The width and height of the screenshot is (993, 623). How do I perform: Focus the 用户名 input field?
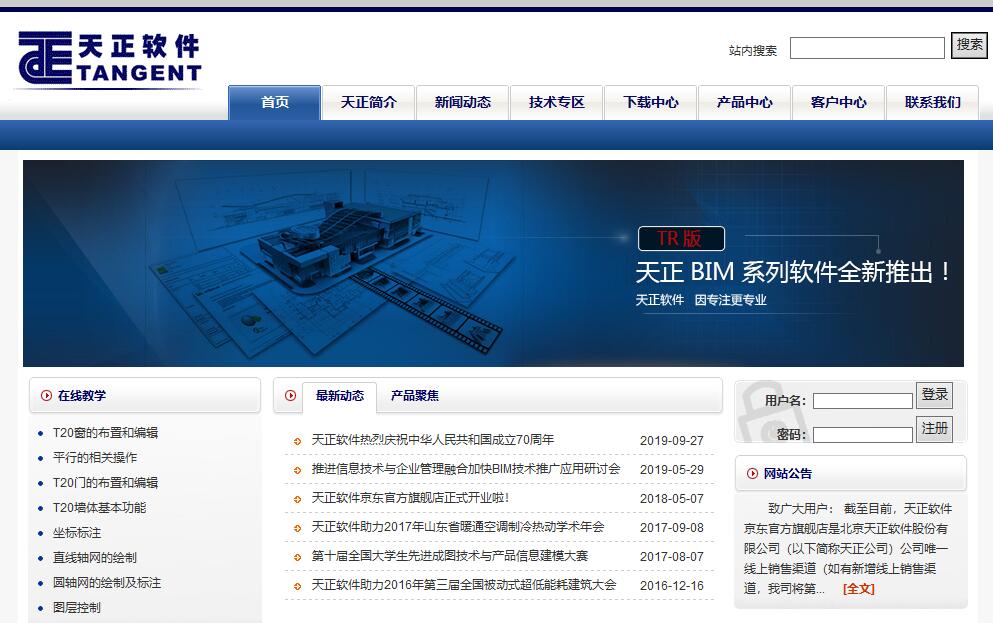pyautogui.click(x=863, y=401)
